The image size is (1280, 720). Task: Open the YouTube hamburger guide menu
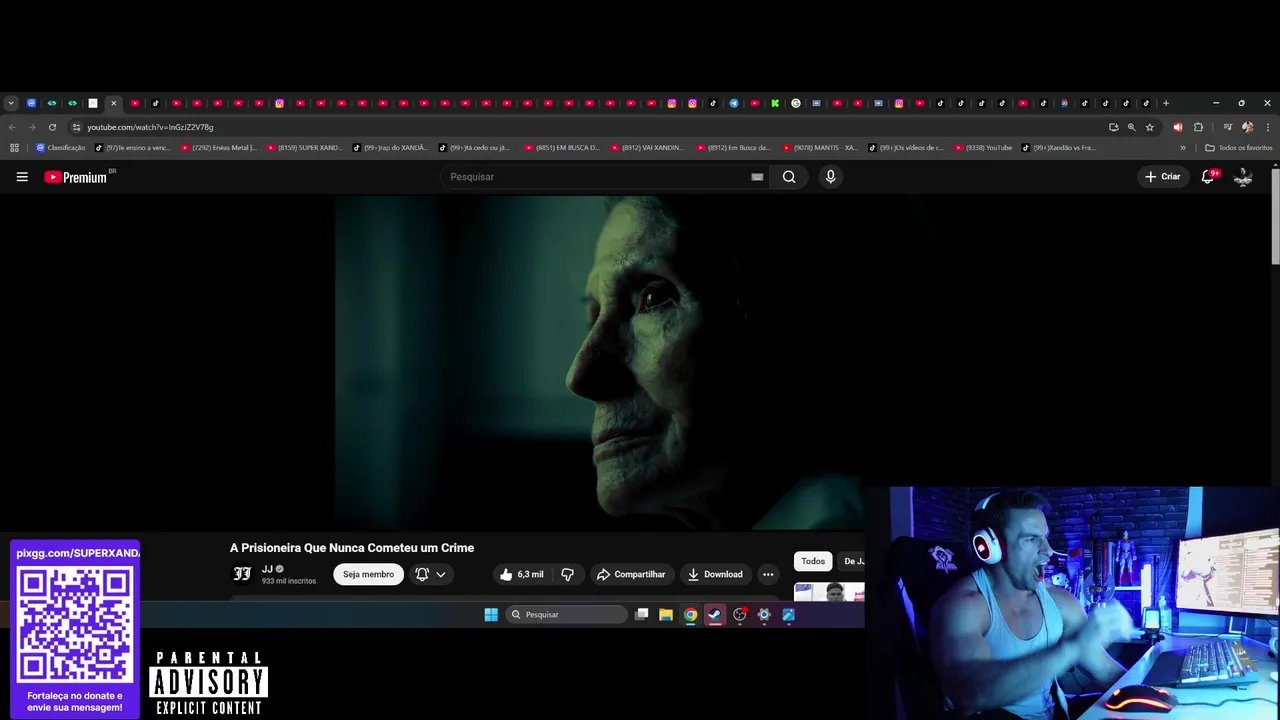[22, 177]
